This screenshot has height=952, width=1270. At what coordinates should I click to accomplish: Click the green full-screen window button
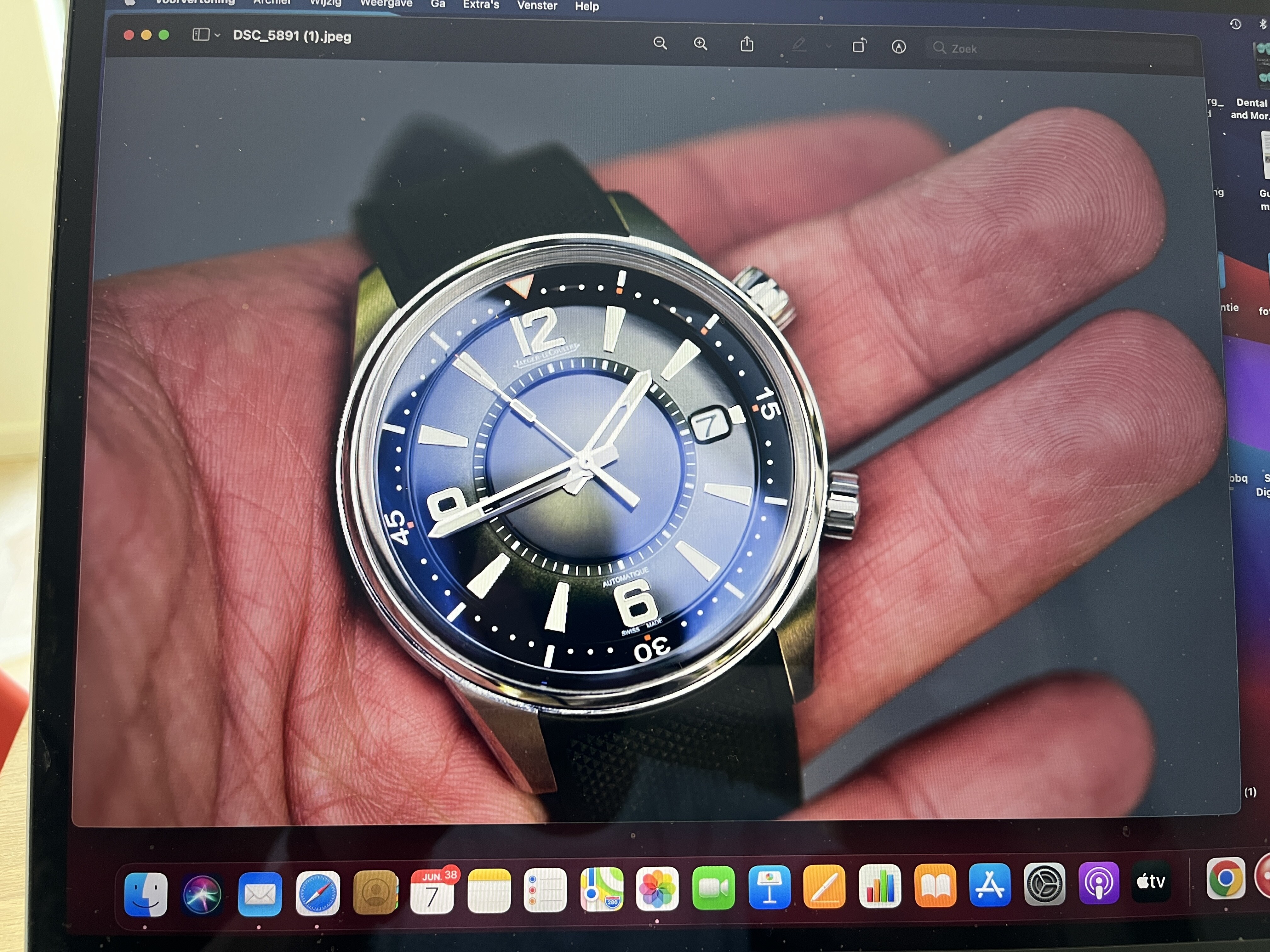click(163, 34)
